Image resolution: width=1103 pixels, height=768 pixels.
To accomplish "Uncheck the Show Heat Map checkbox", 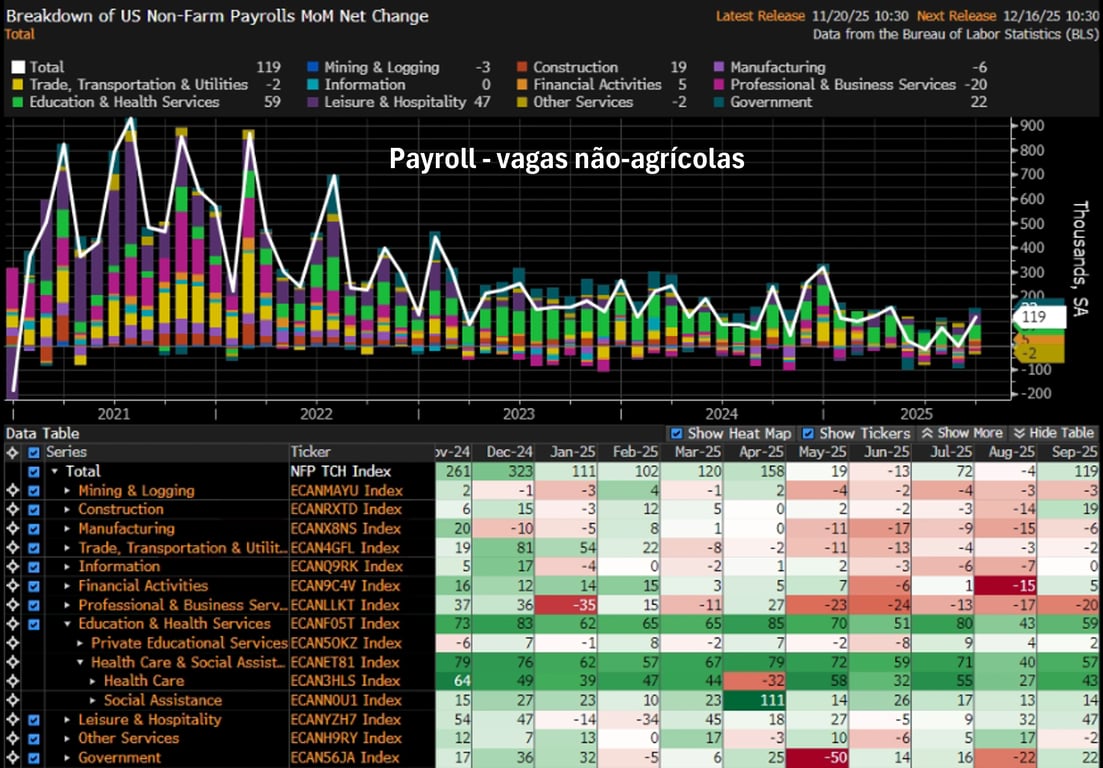I will click(677, 434).
